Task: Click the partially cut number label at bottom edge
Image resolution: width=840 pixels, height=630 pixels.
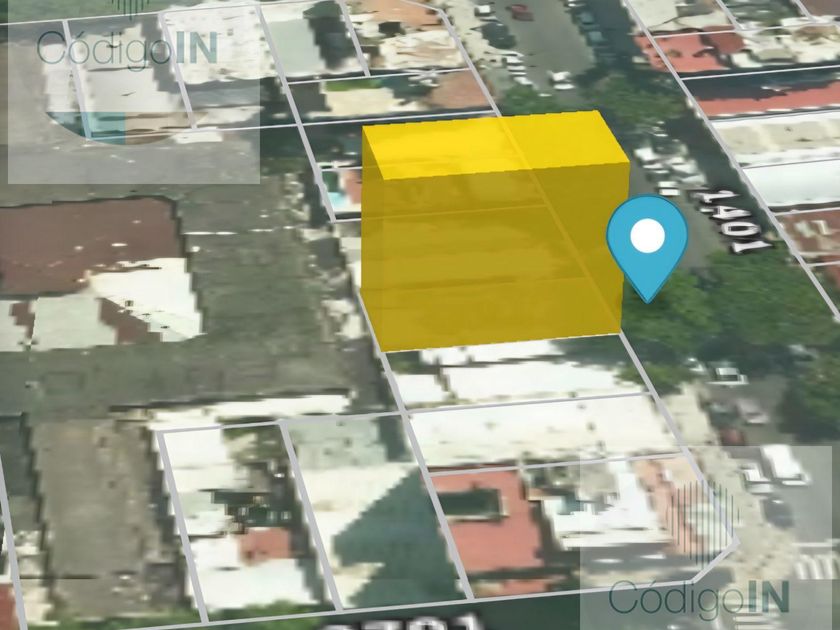Action: tap(407, 622)
